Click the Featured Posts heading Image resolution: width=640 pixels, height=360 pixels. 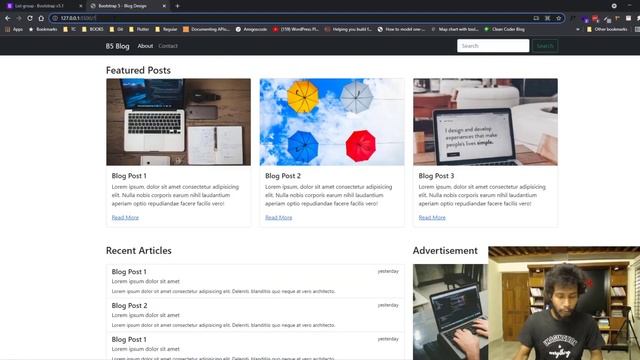click(138, 70)
